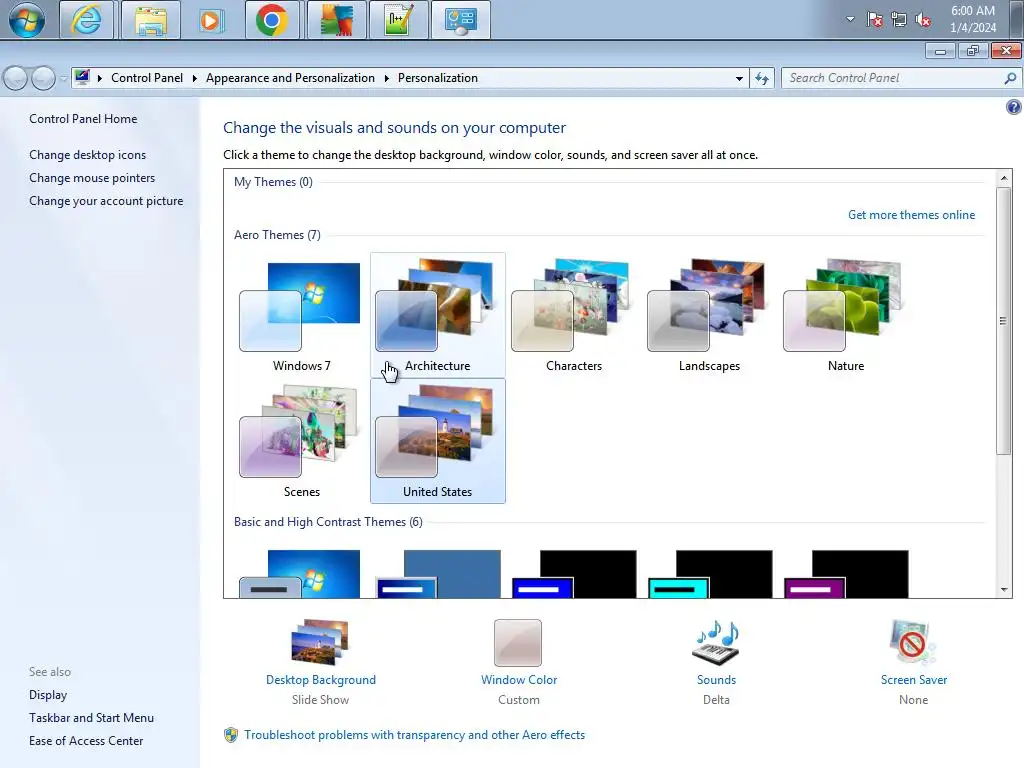Refresh the Control Panel page

coord(761,78)
